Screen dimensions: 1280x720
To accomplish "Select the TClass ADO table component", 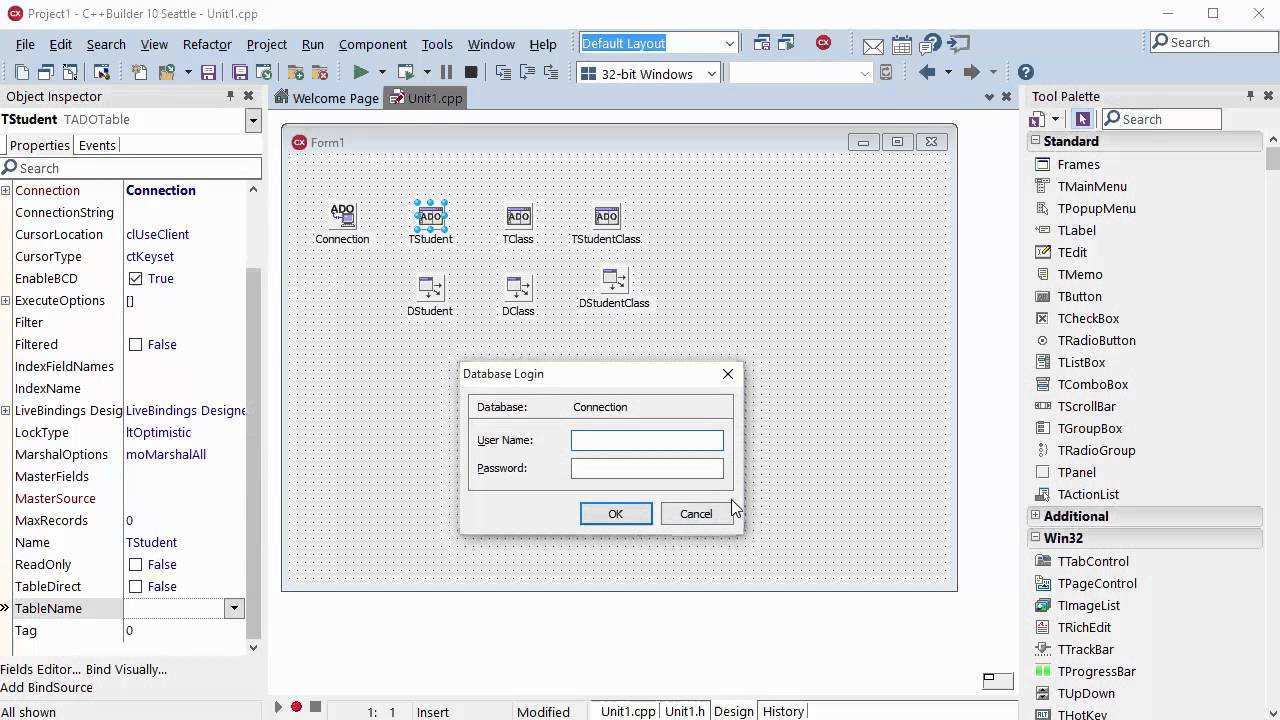I will coord(518,217).
